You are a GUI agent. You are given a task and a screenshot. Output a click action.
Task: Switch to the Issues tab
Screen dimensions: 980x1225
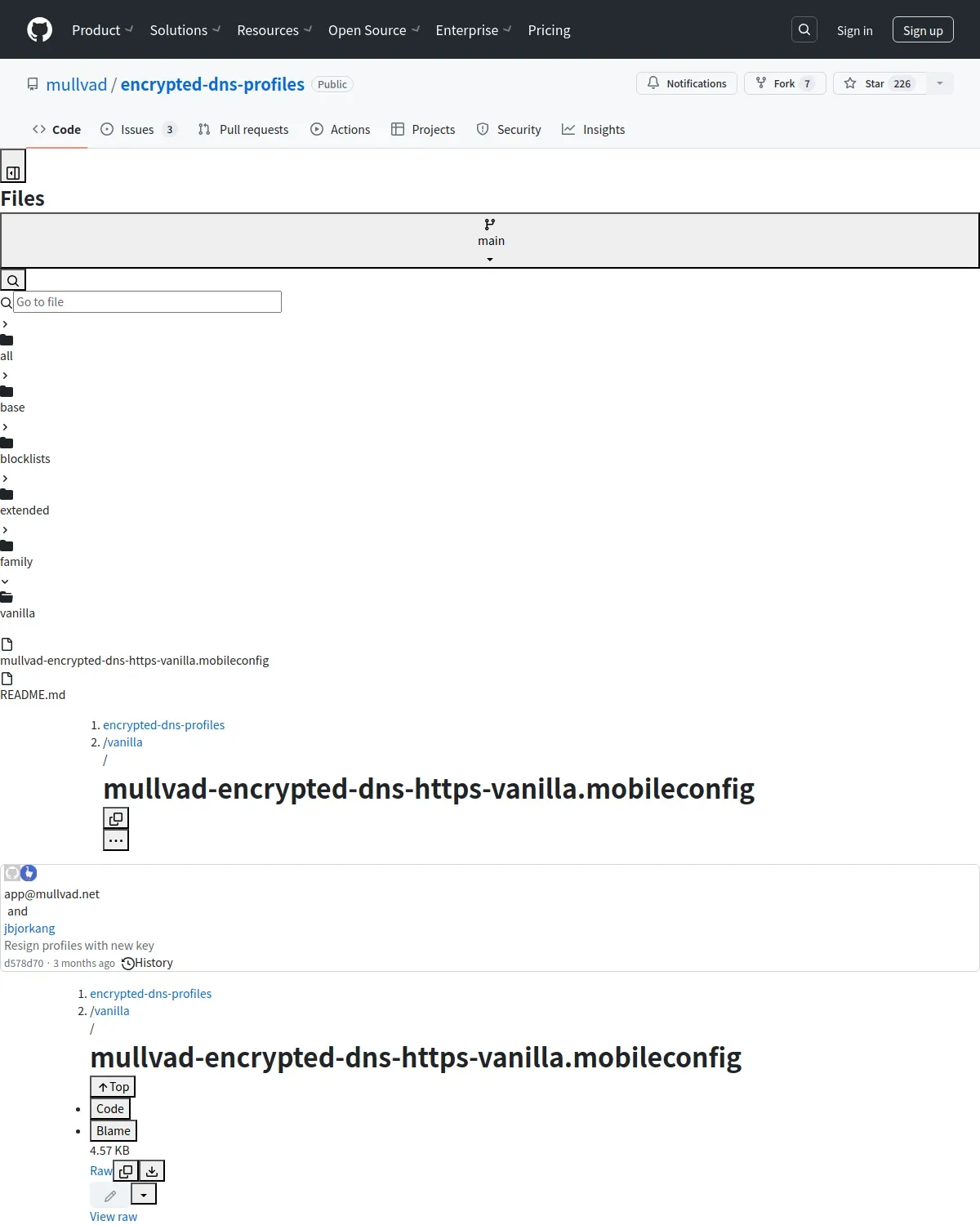(x=138, y=129)
